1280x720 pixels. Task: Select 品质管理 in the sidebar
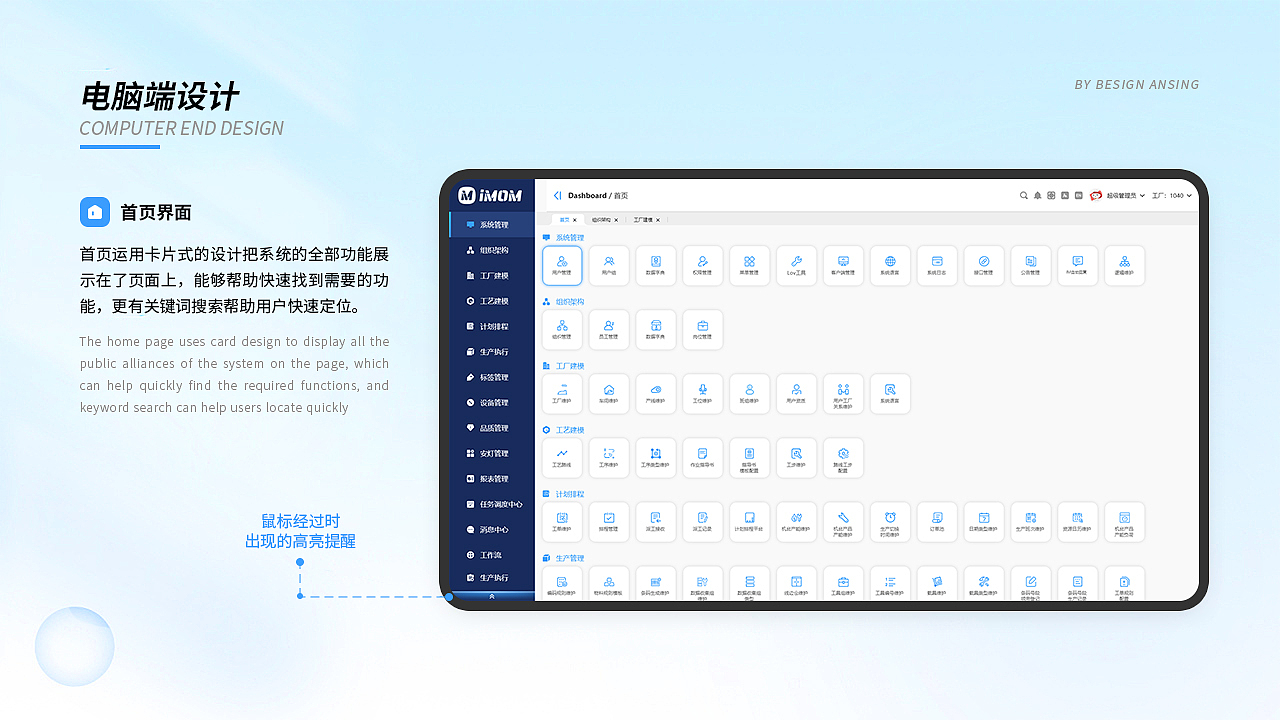click(492, 428)
